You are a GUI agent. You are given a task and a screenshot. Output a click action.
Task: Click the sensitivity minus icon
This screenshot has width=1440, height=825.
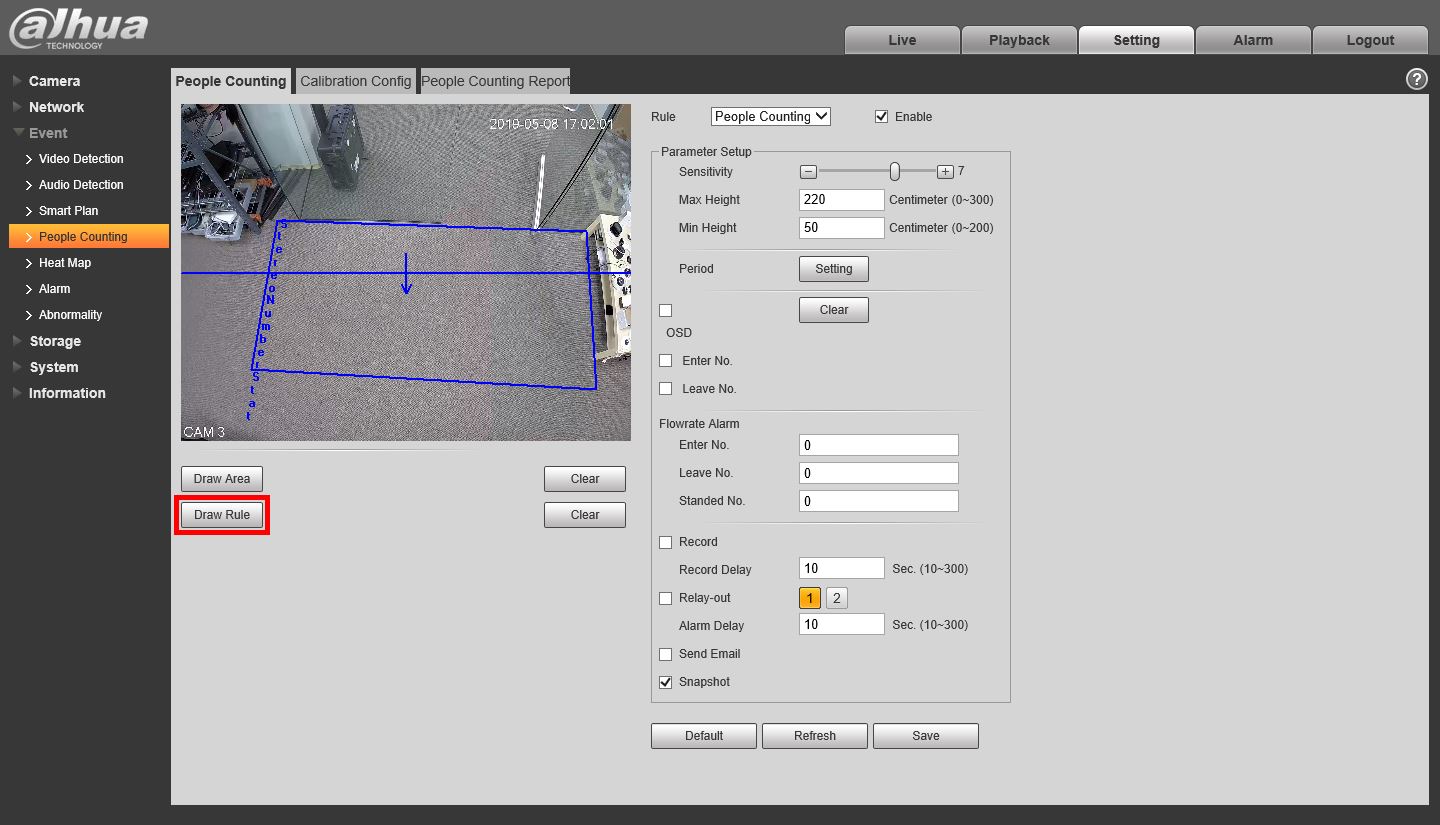(809, 172)
